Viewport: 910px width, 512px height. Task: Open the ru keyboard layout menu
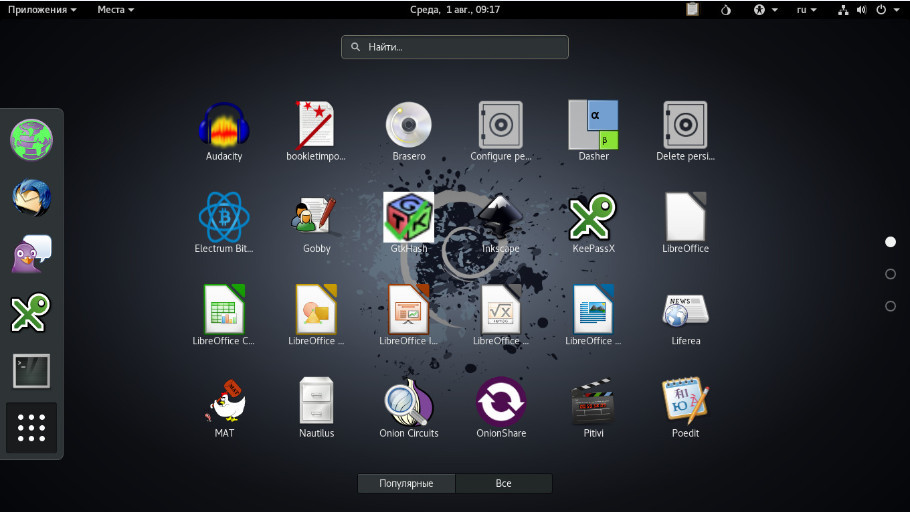[807, 9]
